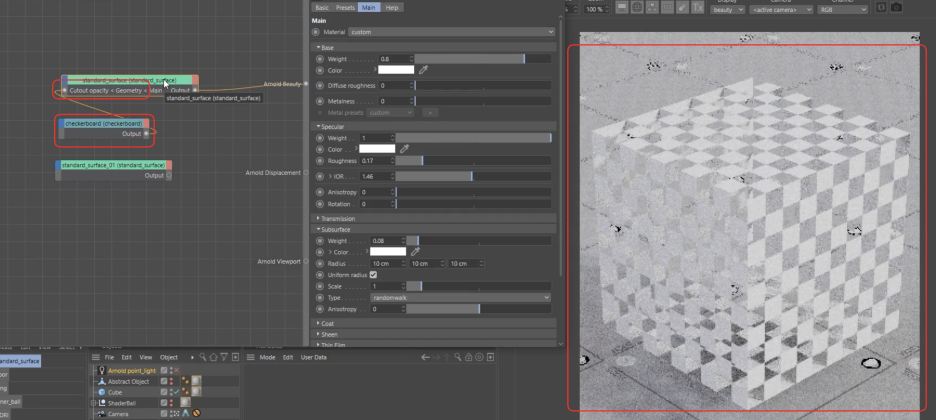Open the Mode menu in Attributes manager
This screenshot has width=936, height=420.
(x=267, y=357)
